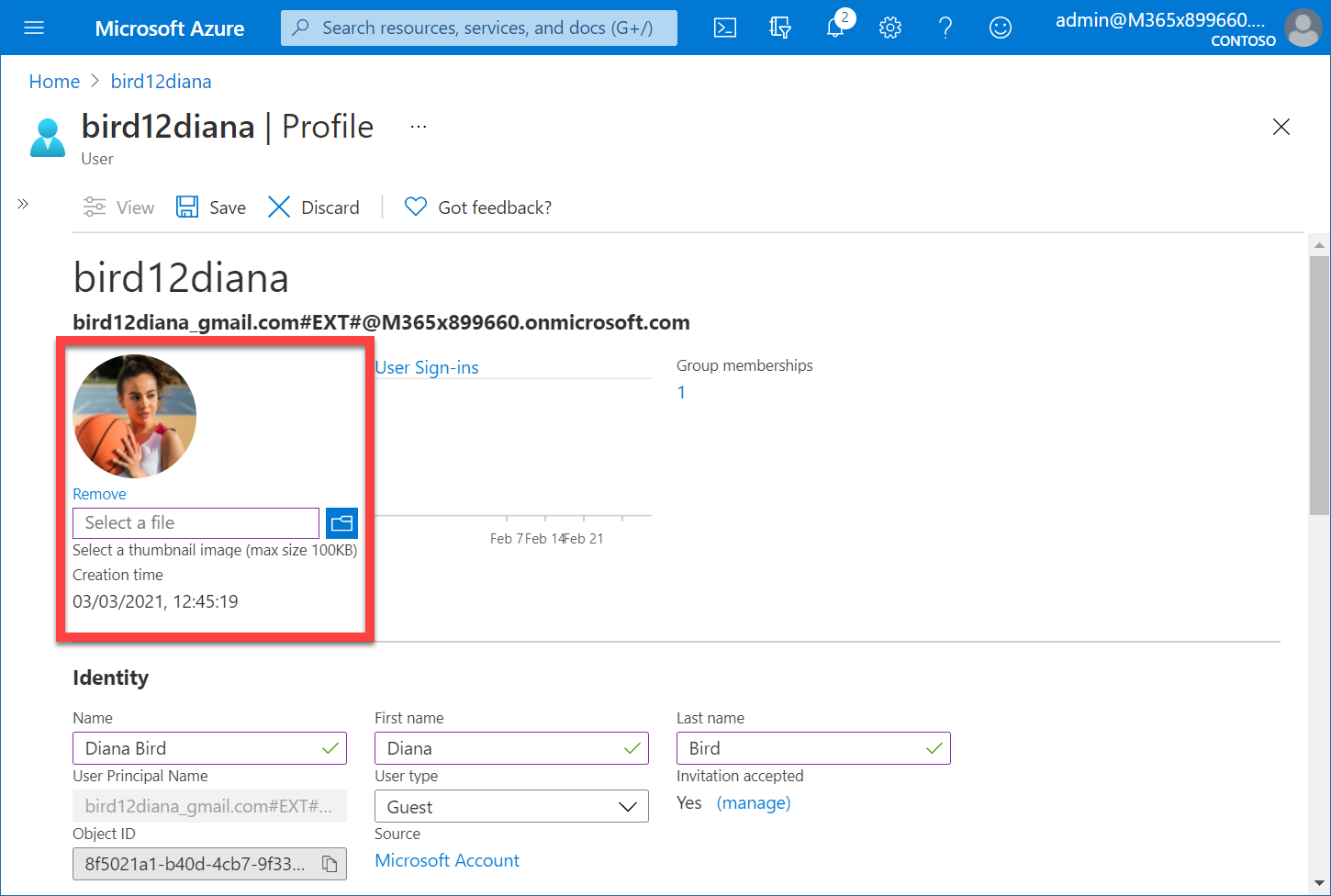Image resolution: width=1331 pixels, height=896 pixels.
Task: Click the vertical scrollbar thumb
Action: click(x=1319, y=386)
